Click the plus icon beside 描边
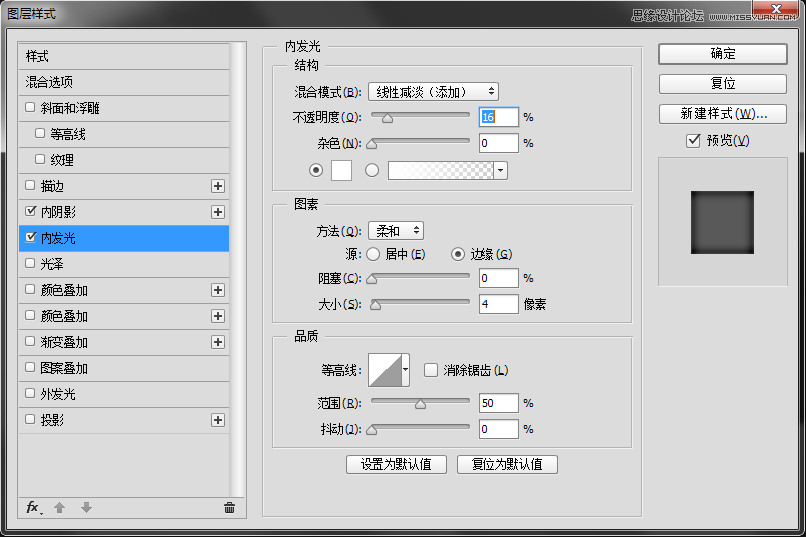806x537 pixels. pos(218,186)
